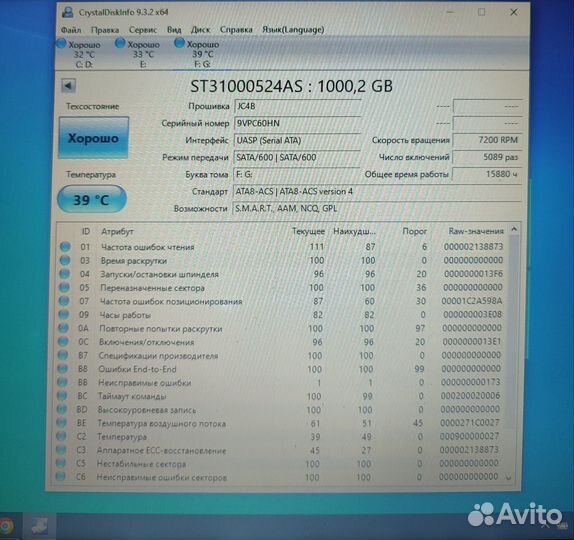Click status icon of Переназначенные сектора
The height and width of the screenshot is (540, 574).
tap(64, 287)
